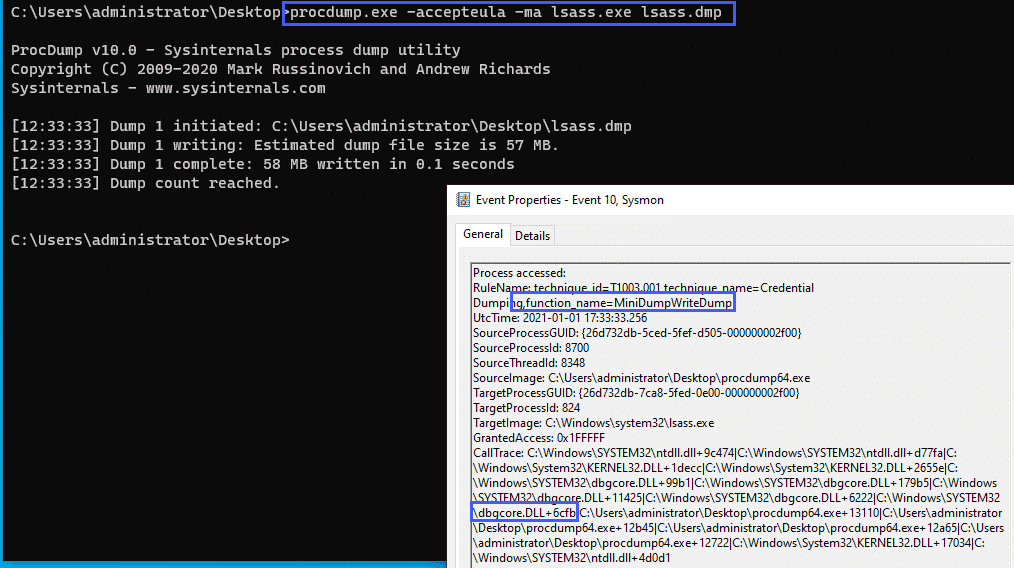Viewport: 1014px width, 568px height.
Task: Click the 'Dump 1 complete' line
Action: tap(263, 164)
